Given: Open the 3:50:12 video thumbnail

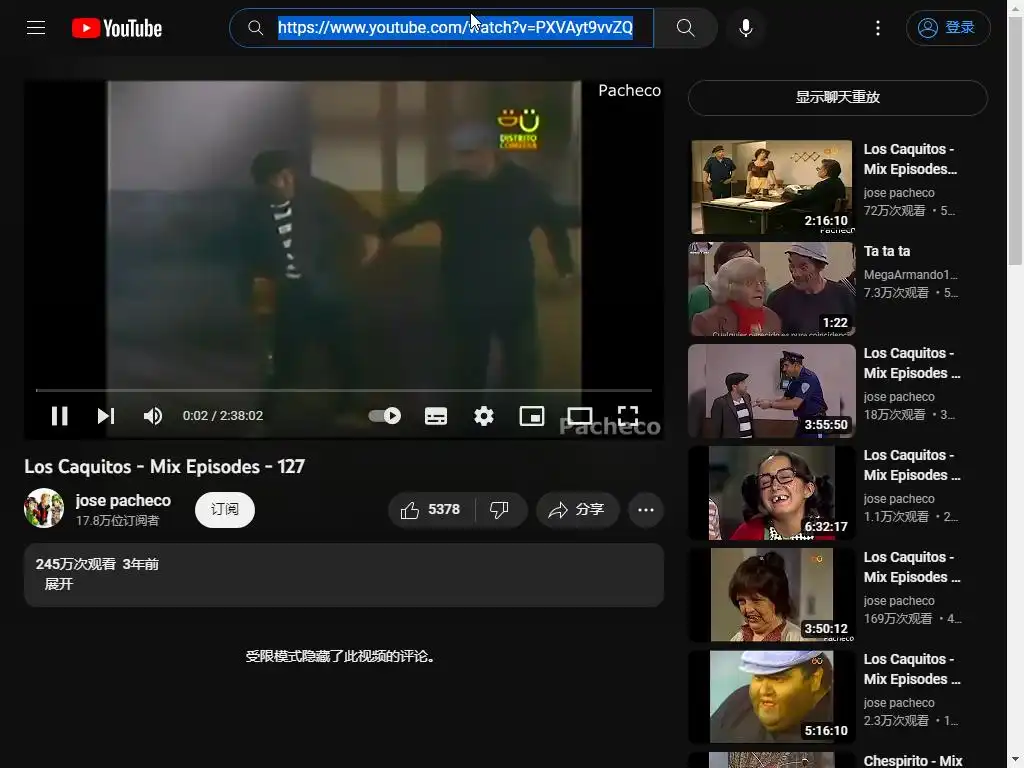Looking at the screenshot, I should point(771,595).
